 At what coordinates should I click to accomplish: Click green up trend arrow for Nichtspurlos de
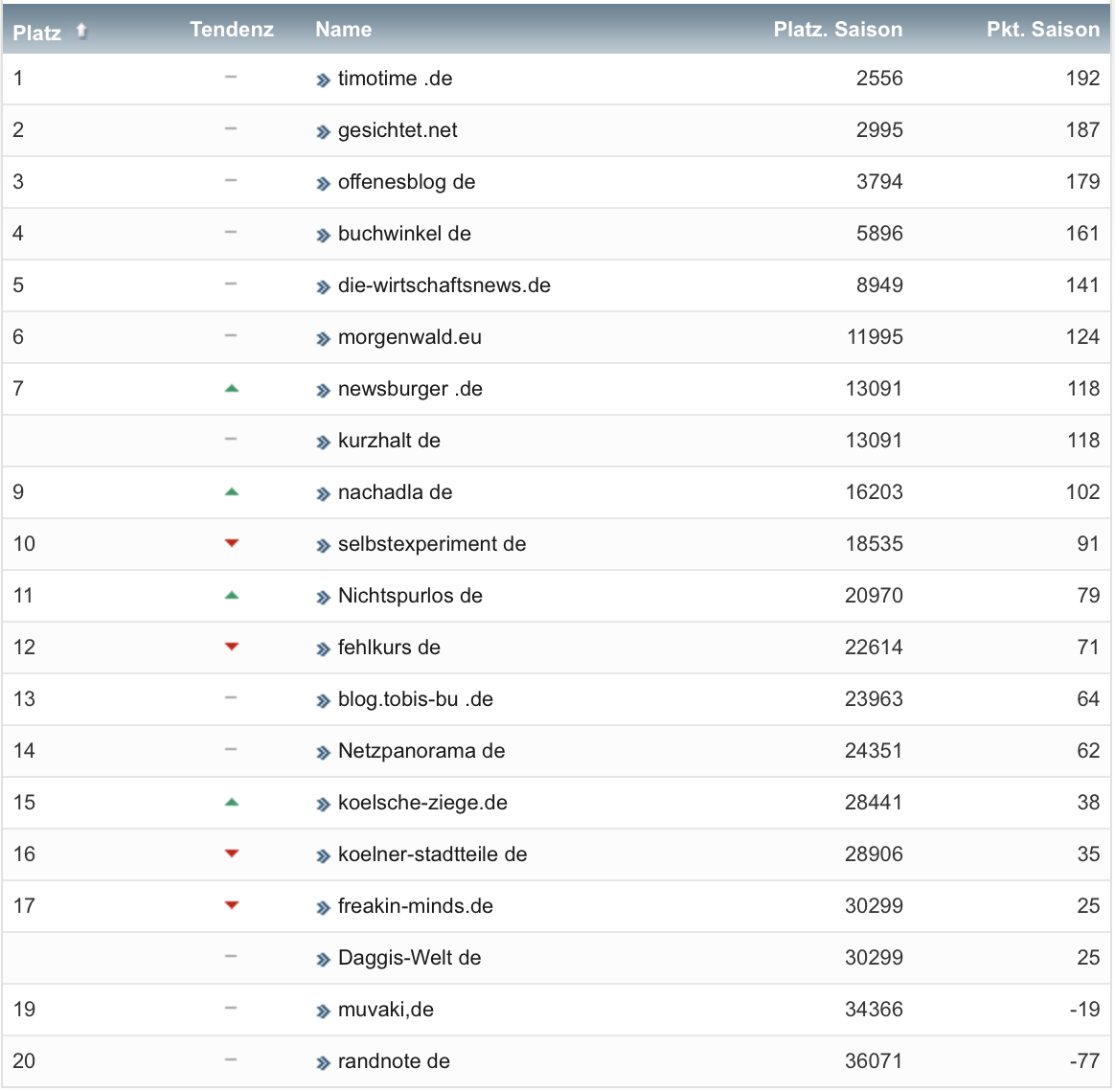point(231,596)
